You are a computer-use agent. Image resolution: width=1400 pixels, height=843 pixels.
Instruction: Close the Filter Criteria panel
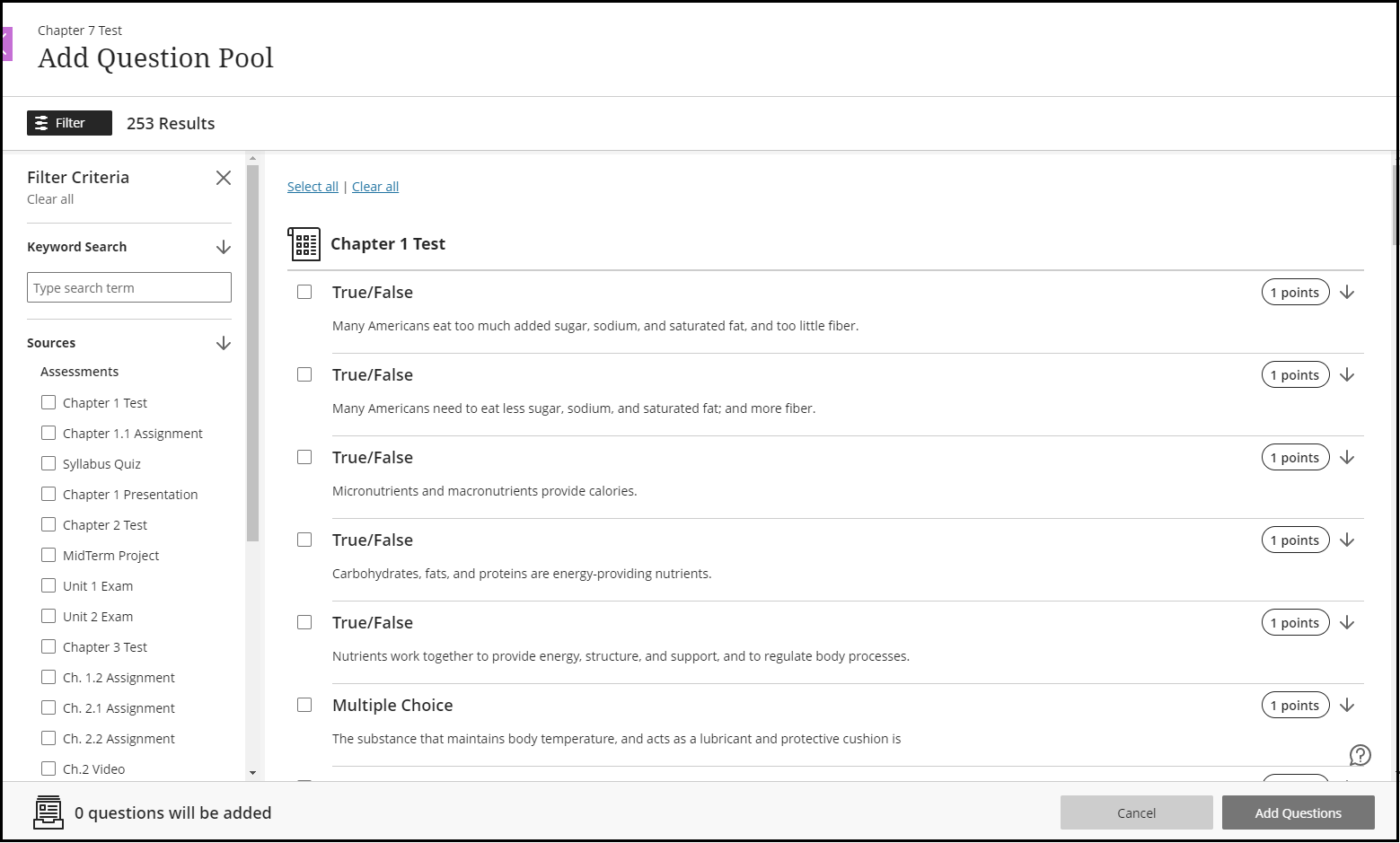pyautogui.click(x=224, y=178)
